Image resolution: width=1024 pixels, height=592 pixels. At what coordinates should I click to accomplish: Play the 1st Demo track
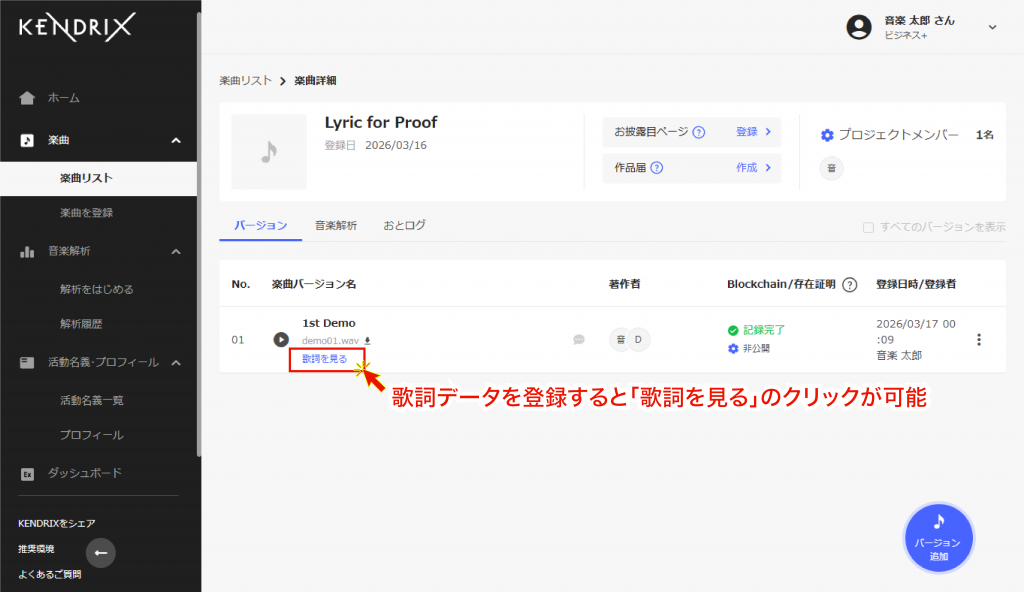click(x=281, y=340)
